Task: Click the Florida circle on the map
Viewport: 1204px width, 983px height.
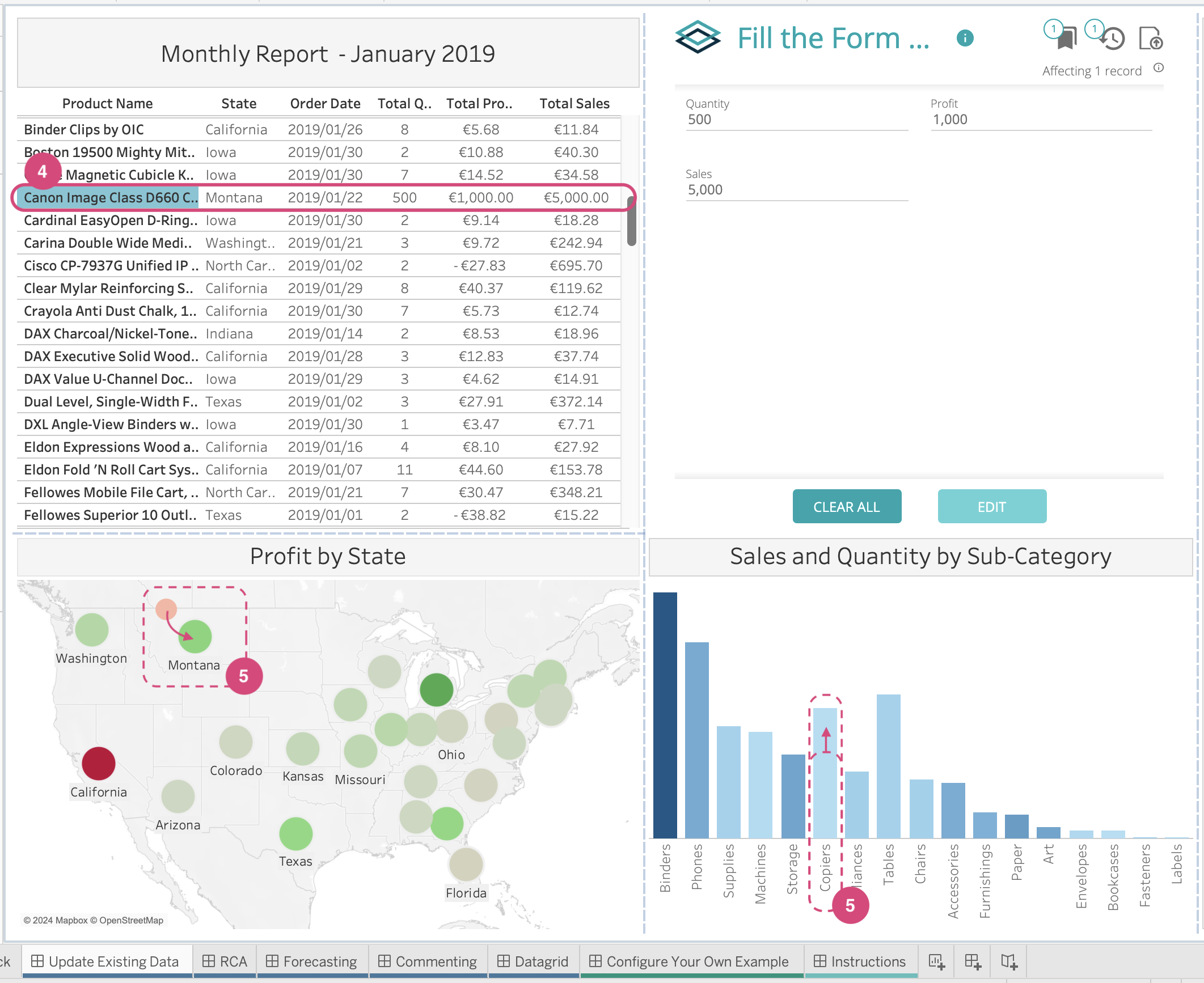Action: (466, 865)
